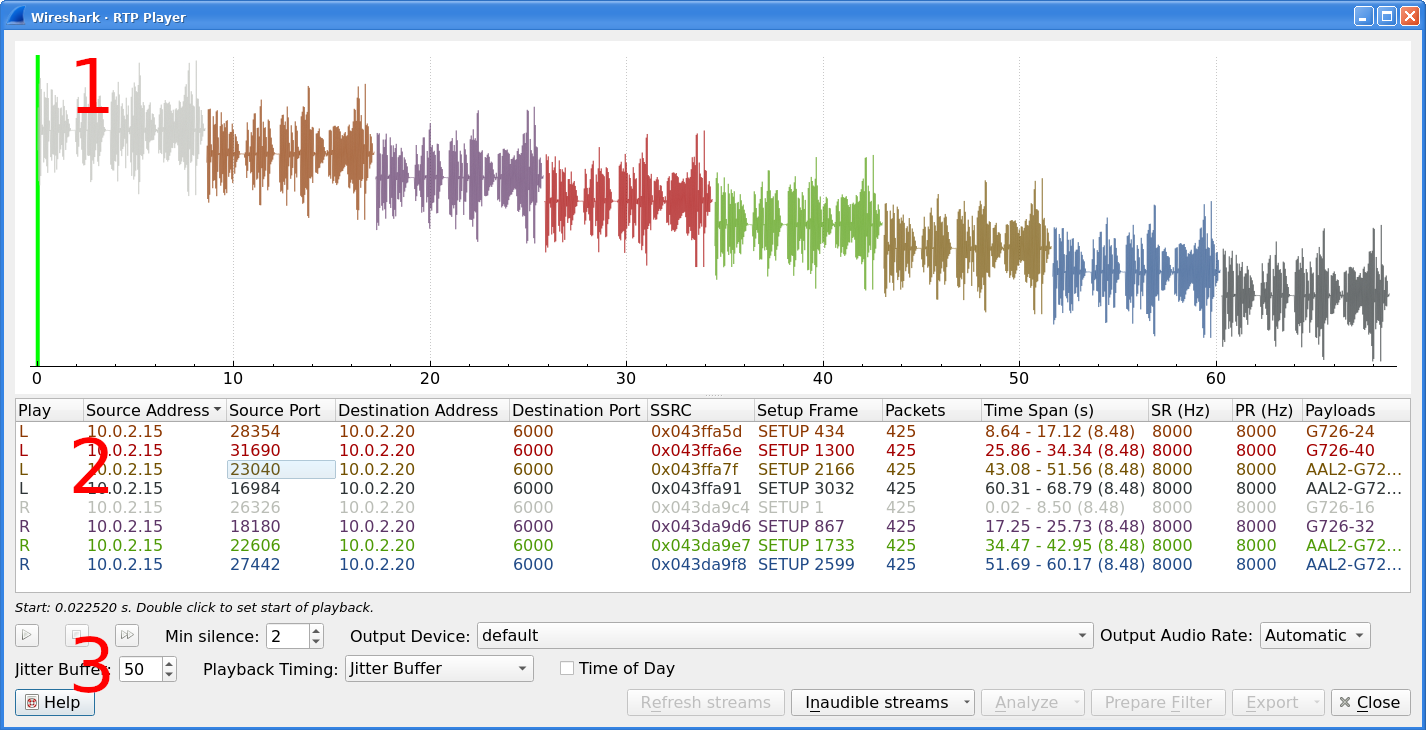The width and height of the screenshot is (1426, 730).
Task: Click the Wireshark icon in the title bar
Action: coord(14,15)
